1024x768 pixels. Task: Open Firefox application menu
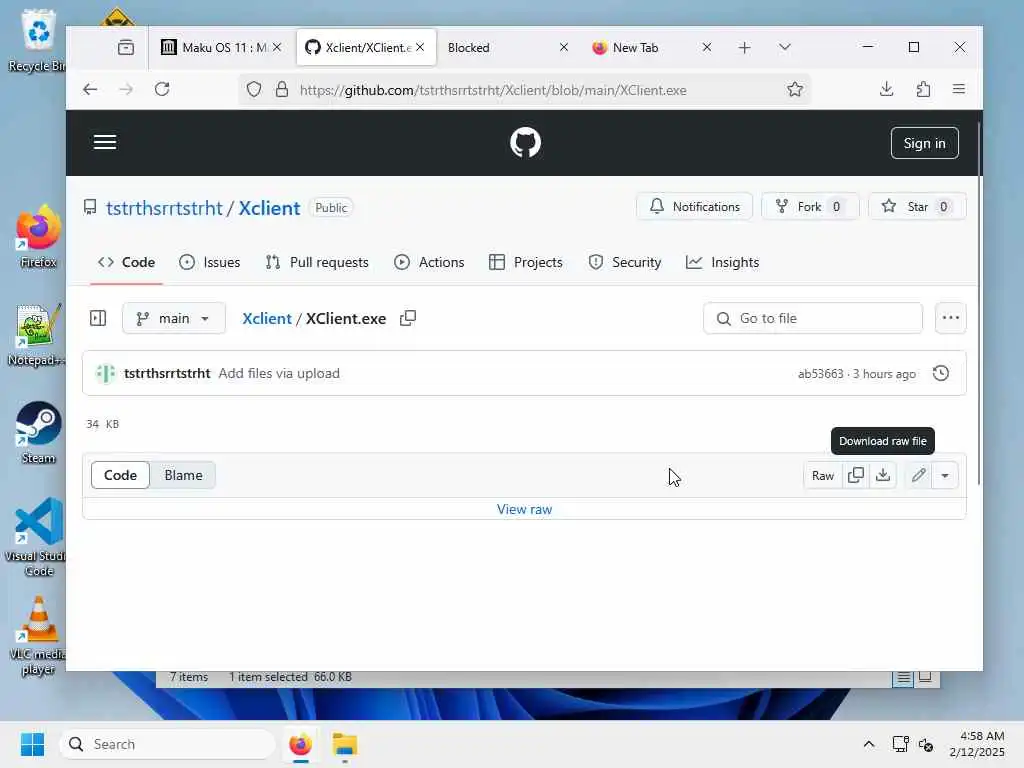(x=959, y=89)
